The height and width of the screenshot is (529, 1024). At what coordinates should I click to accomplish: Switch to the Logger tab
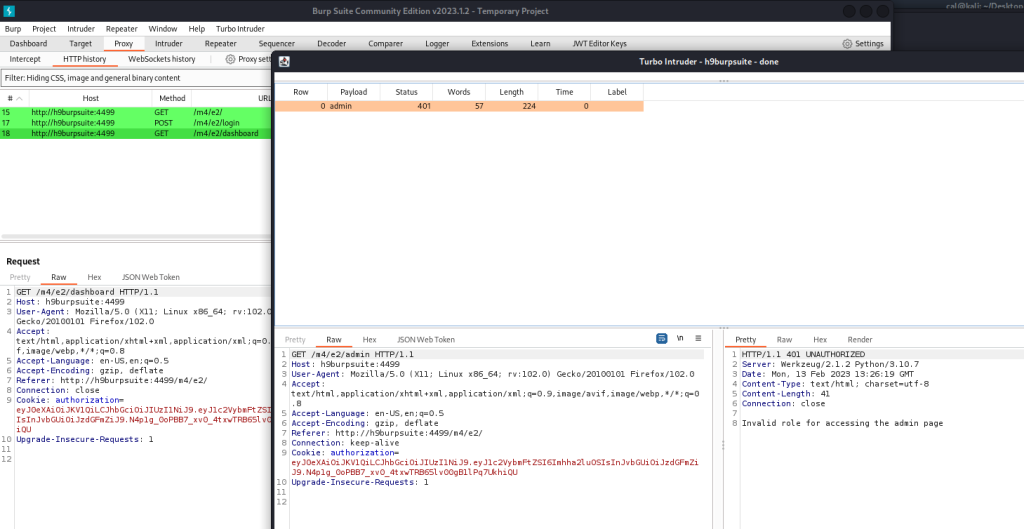[437, 44]
